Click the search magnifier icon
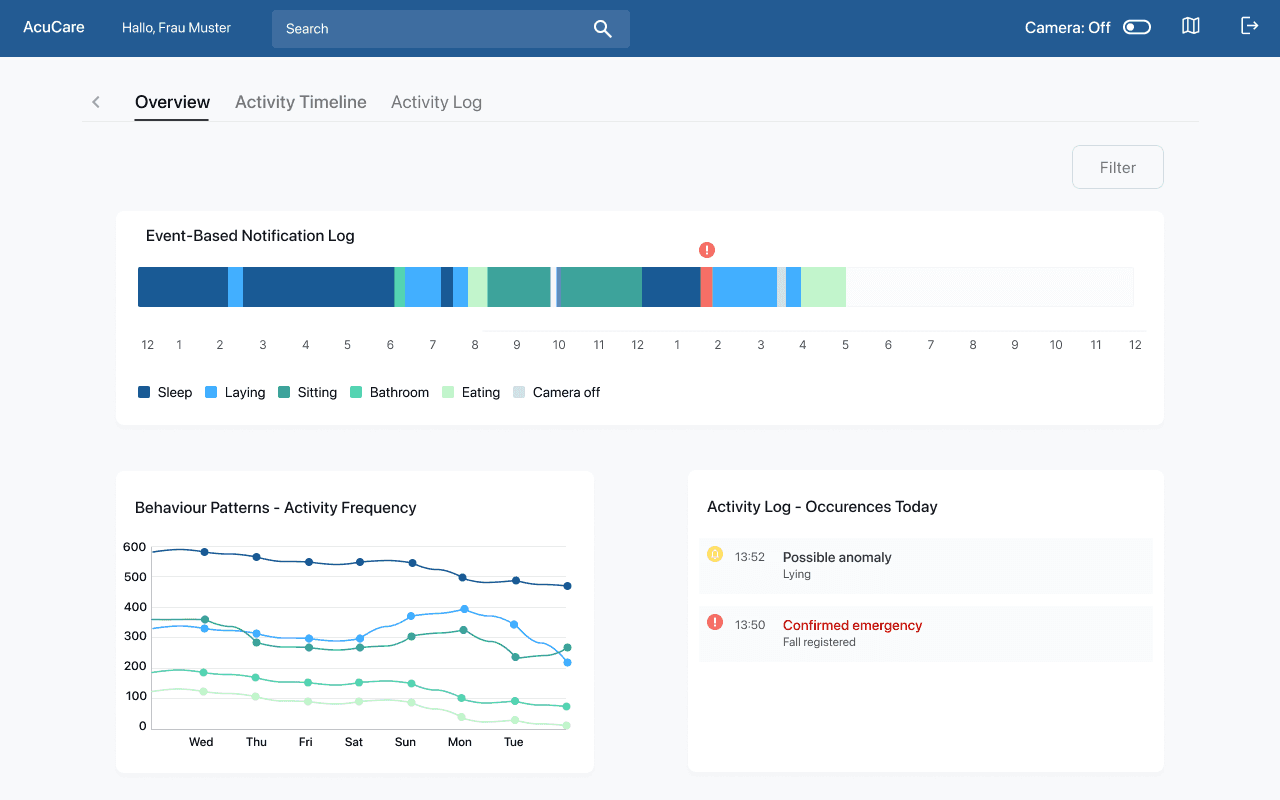Viewport: 1280px width, 800px height. click(x=602, y=29)
